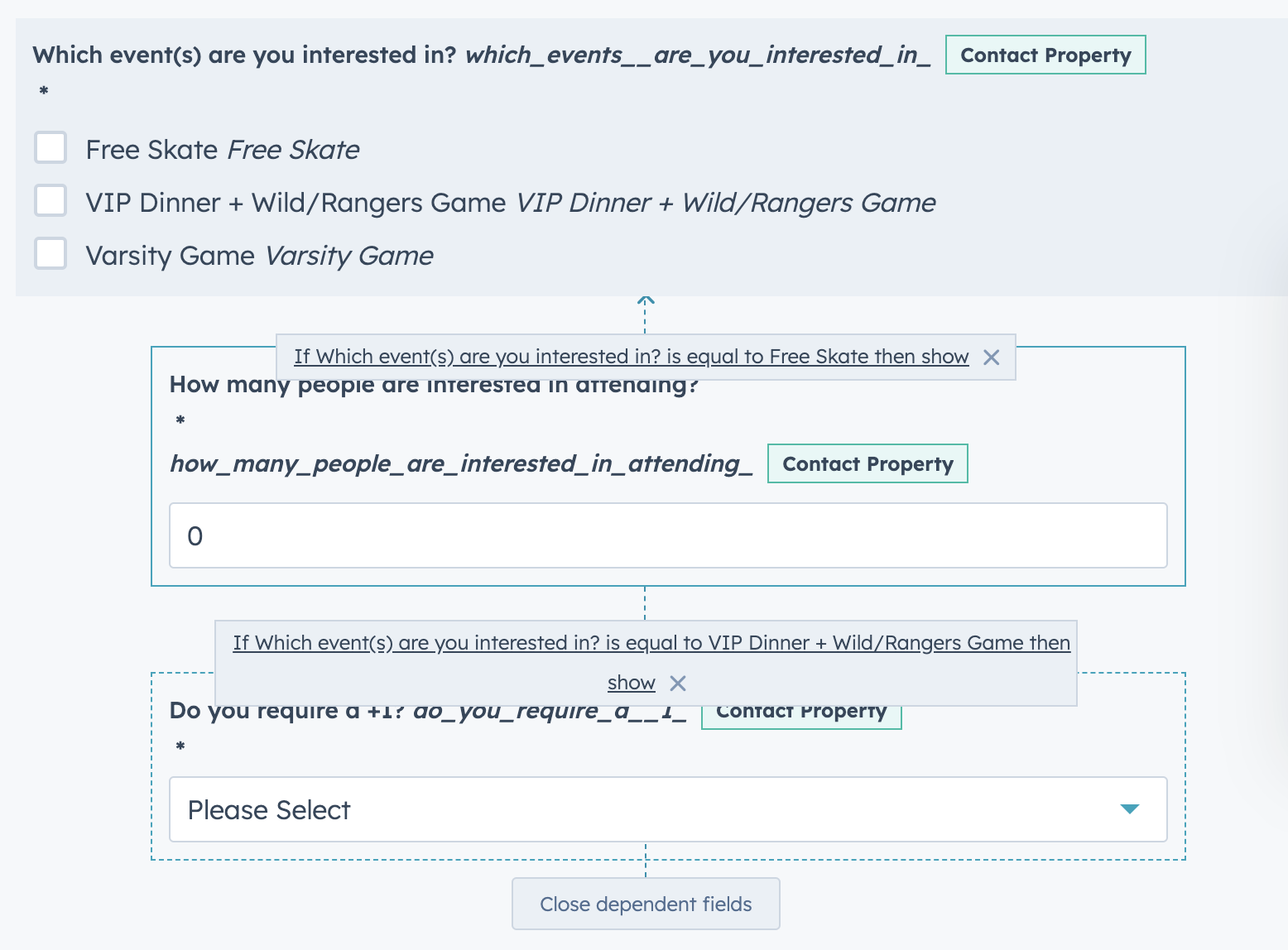The image size is (1288, 950).
Task: Click Contact Property tag on events question
Action: pos(1045,55)
